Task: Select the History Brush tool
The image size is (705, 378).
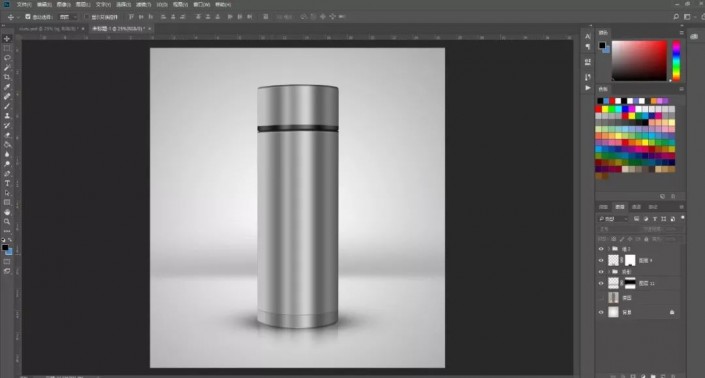Action: point(7,125)
